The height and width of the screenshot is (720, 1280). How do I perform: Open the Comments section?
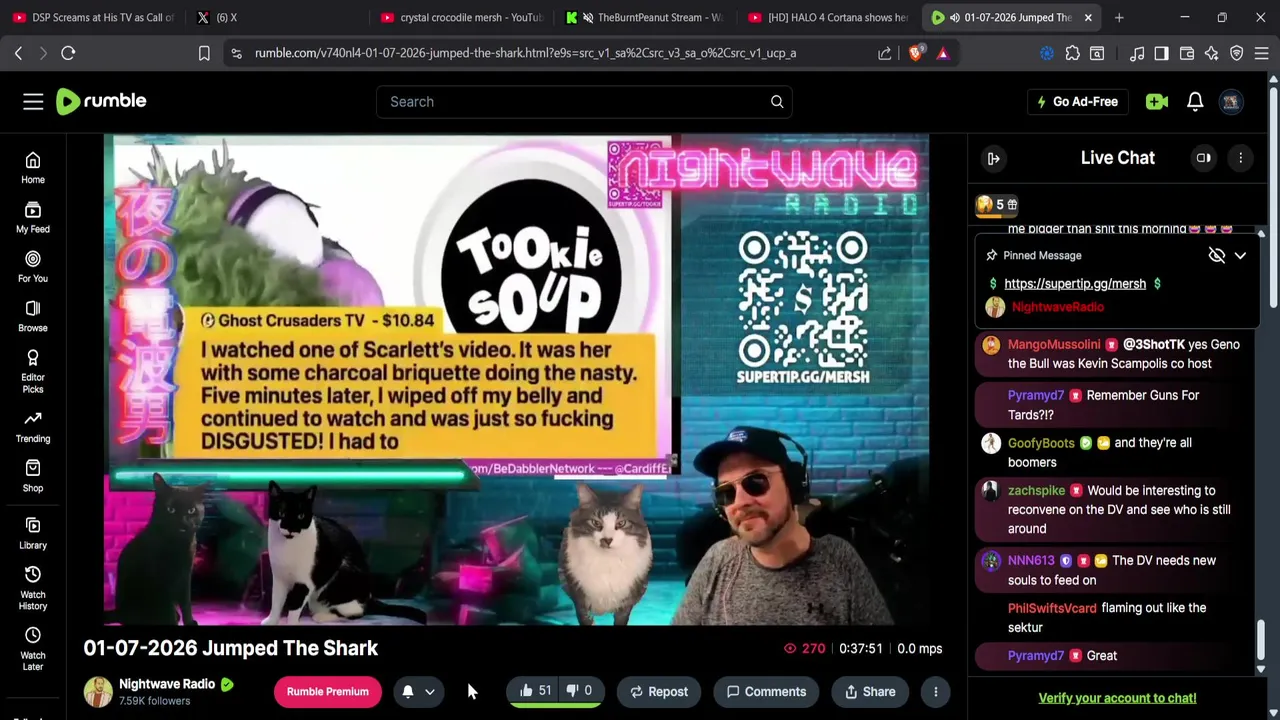point(766,691)
